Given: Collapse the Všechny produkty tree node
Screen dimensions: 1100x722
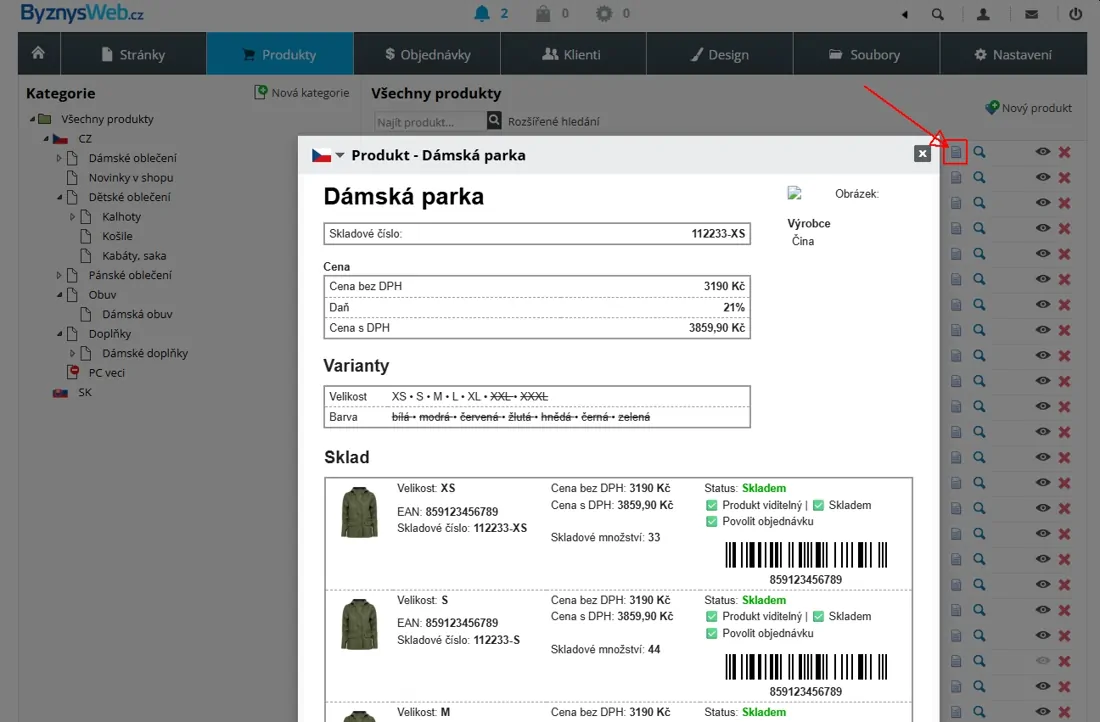Looking at the screenshot, I should (32, 119).
